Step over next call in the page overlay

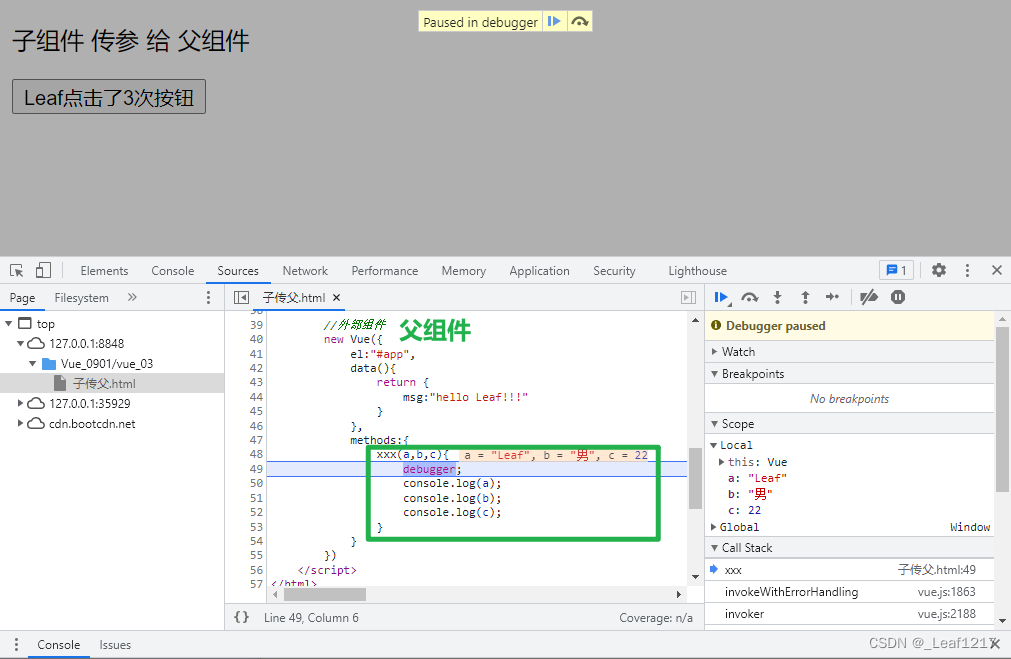[580, 21]
